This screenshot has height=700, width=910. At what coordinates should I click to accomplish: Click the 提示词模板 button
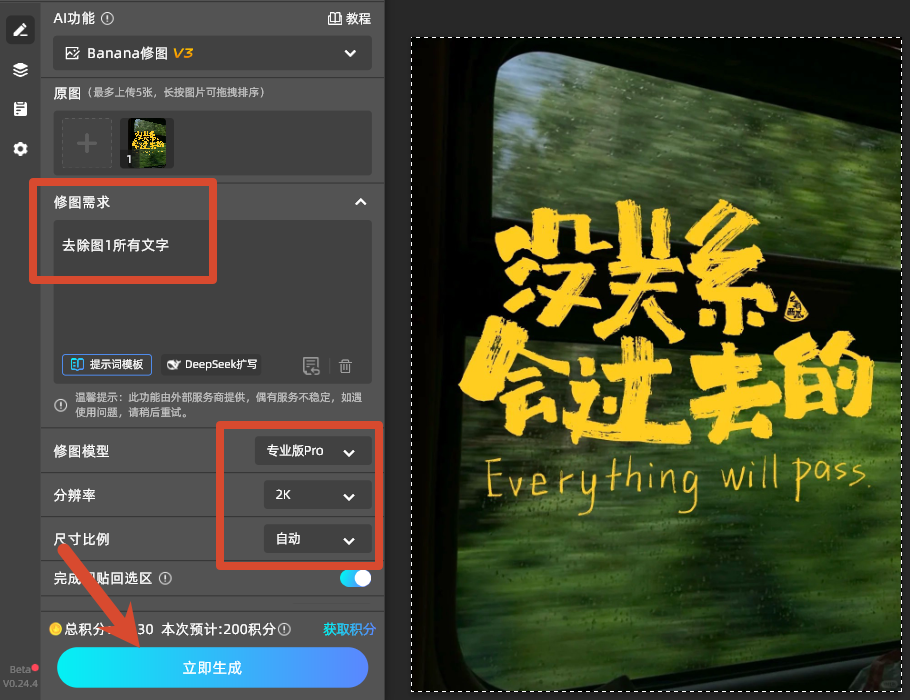107,365
